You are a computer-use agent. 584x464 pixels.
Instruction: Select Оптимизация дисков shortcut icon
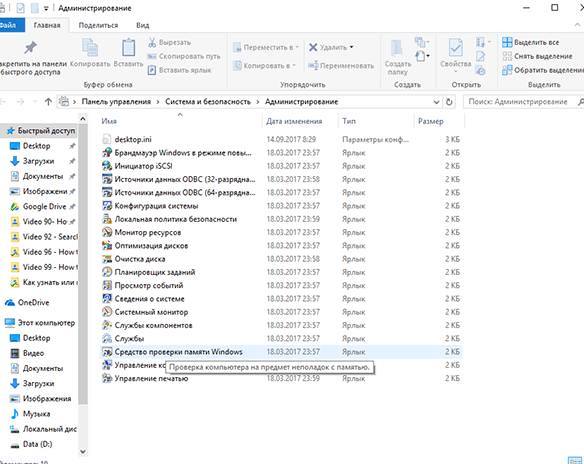(107, 246)
